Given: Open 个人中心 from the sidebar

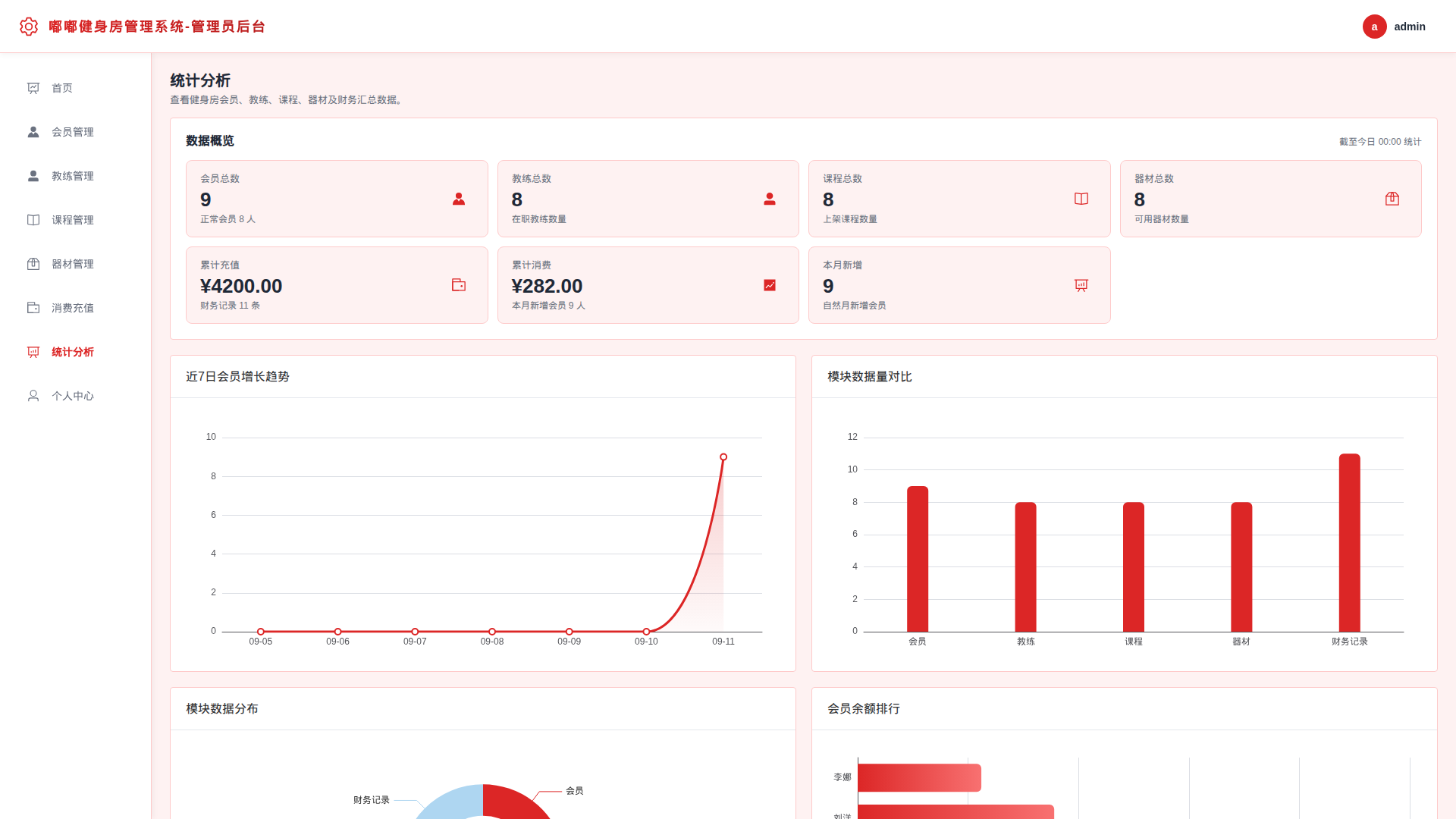Looking at the screenshot, I should pyautogui.click(x=76, y=396).
